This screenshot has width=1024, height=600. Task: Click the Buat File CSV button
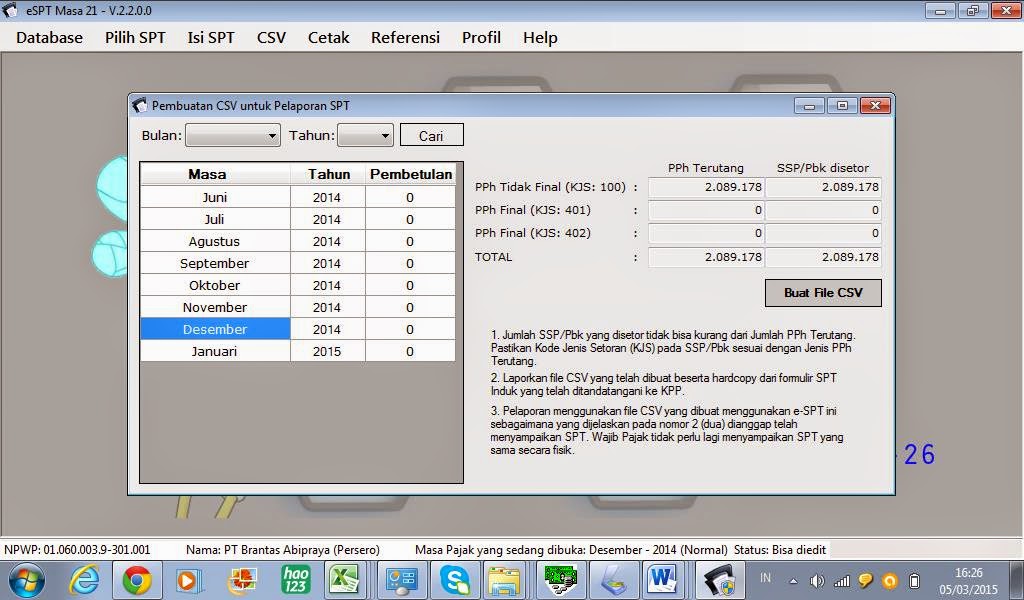click(822, 292)
